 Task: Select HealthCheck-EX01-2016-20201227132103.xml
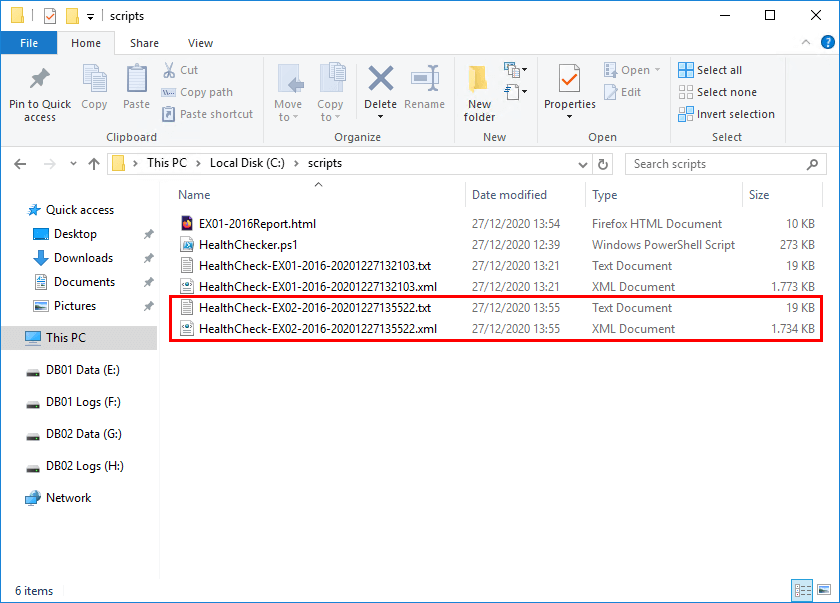(x=496, y=287)
